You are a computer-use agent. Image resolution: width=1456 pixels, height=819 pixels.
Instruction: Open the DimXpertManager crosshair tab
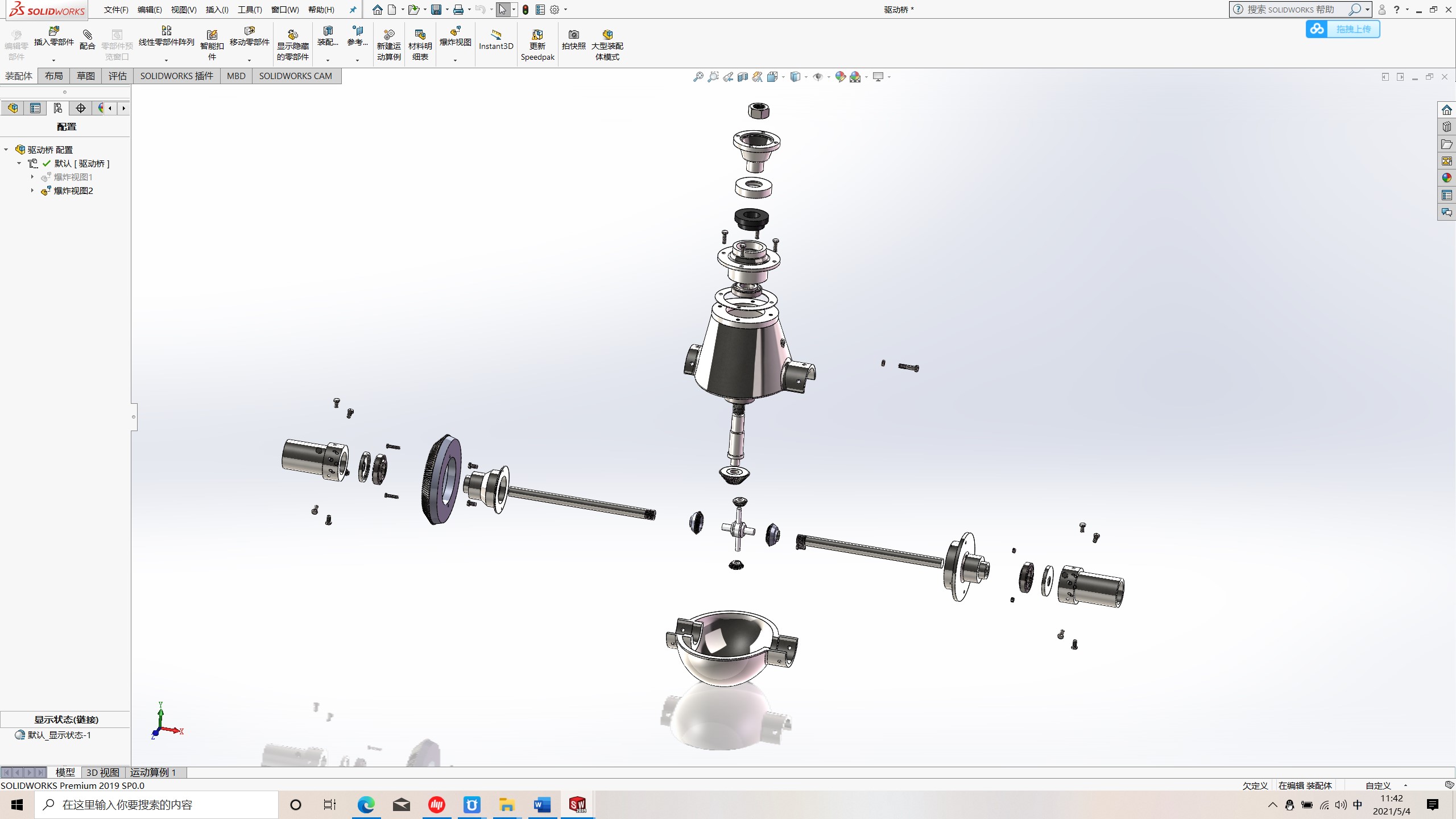pos(81,108)
